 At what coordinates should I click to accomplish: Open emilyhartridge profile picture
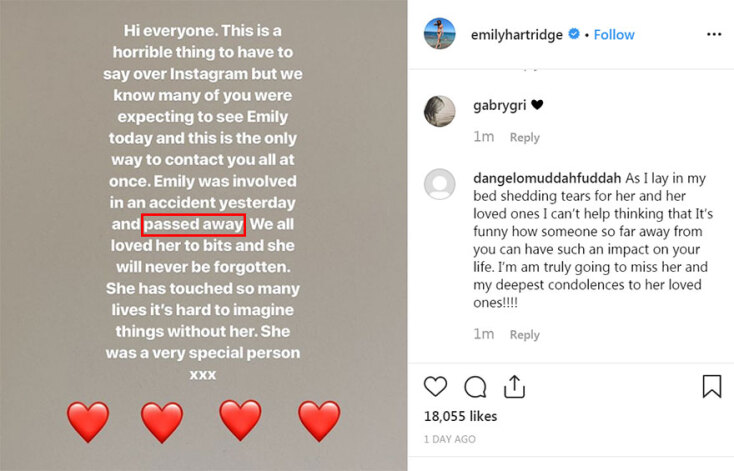[x=440, y=34]
